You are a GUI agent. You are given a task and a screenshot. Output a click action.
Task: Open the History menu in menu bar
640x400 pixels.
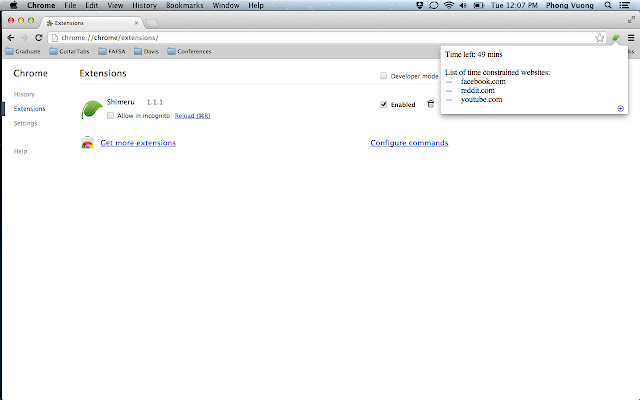click(144, 5)
